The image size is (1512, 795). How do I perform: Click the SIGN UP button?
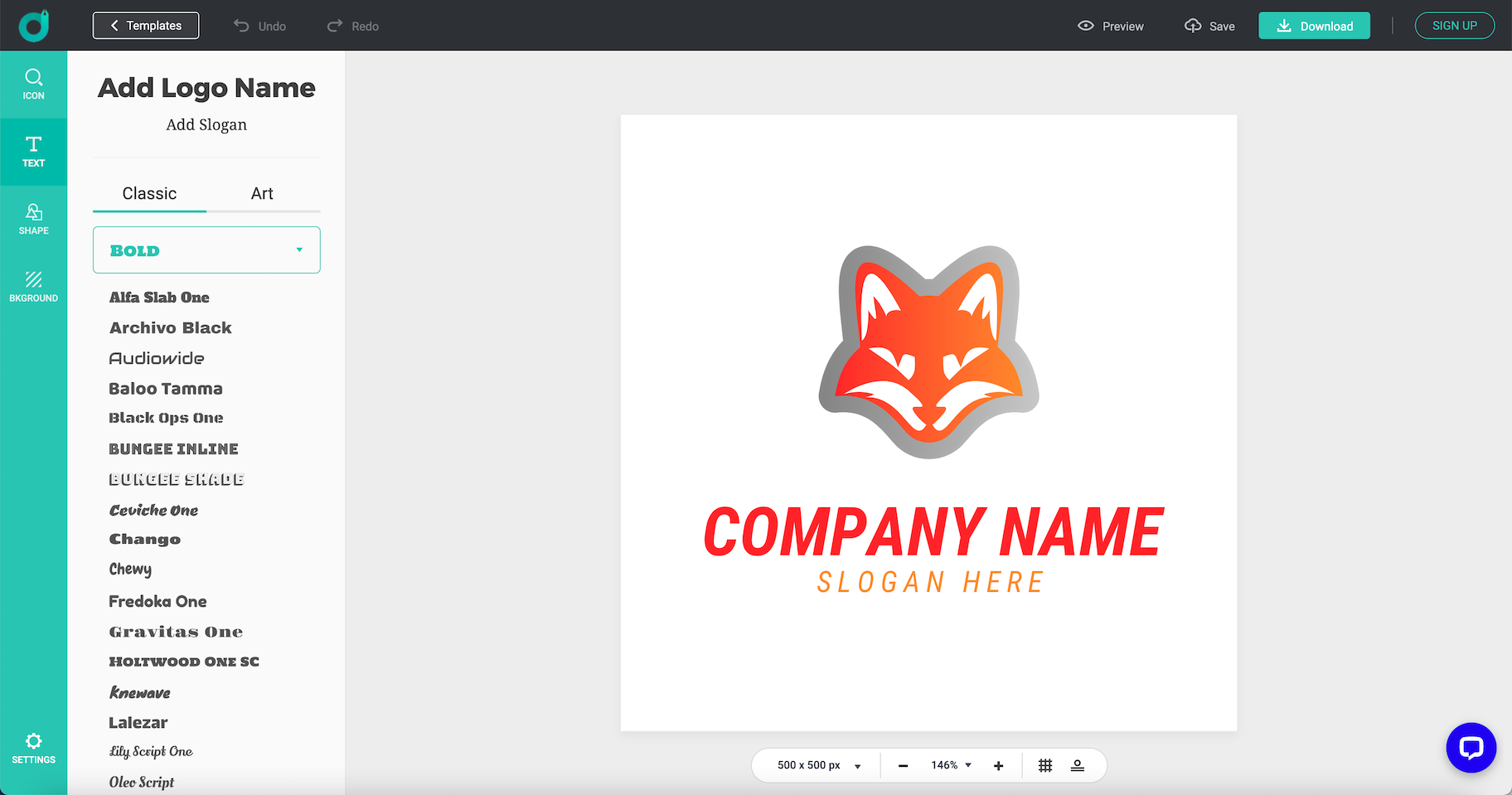click(1454, 26)
